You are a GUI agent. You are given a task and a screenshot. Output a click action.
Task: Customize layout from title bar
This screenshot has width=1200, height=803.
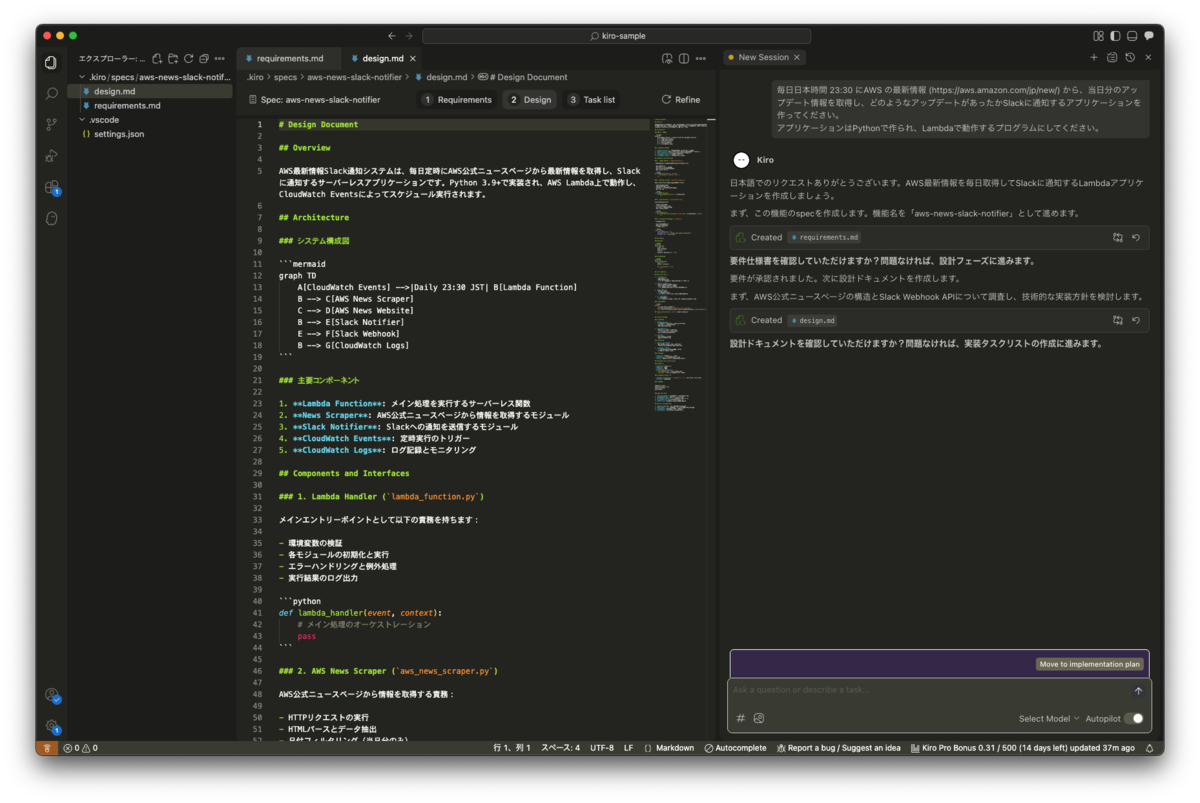(x=1099, y=36)
